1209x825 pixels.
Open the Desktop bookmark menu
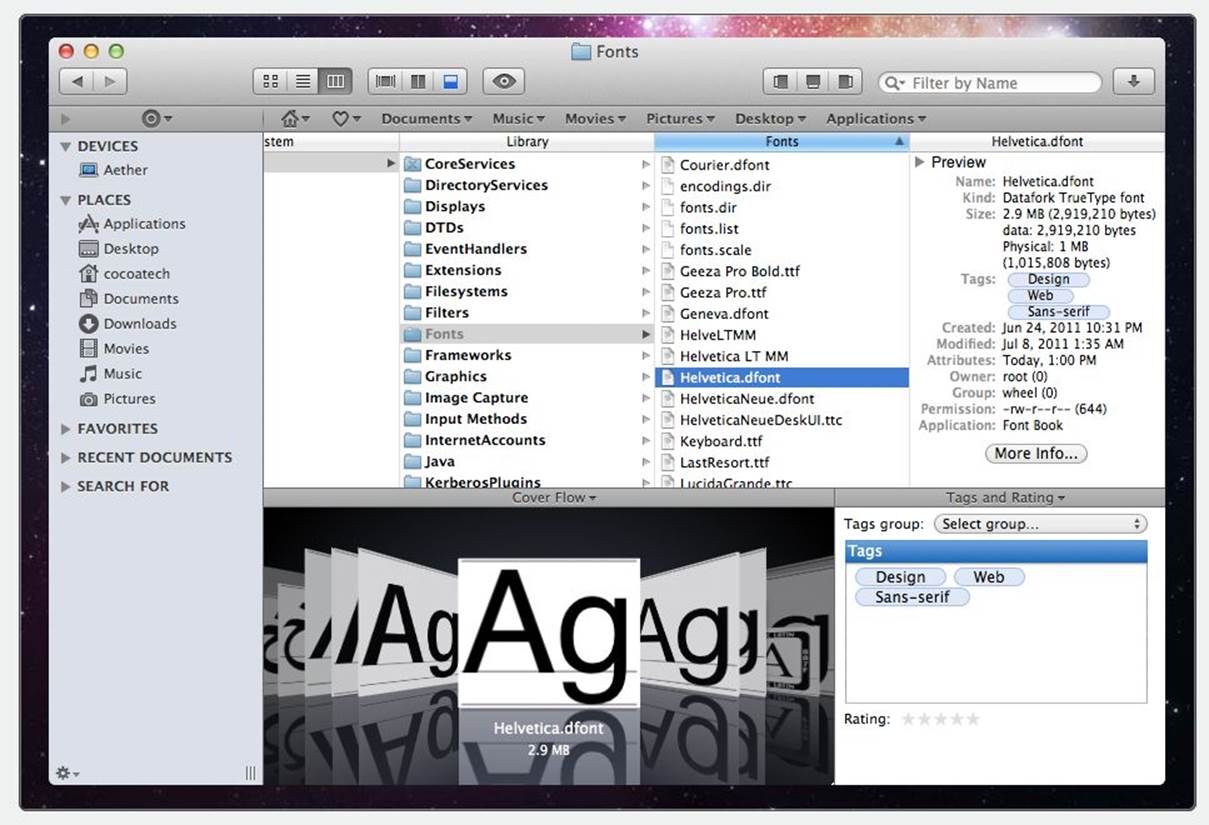(x=770, y=118)
